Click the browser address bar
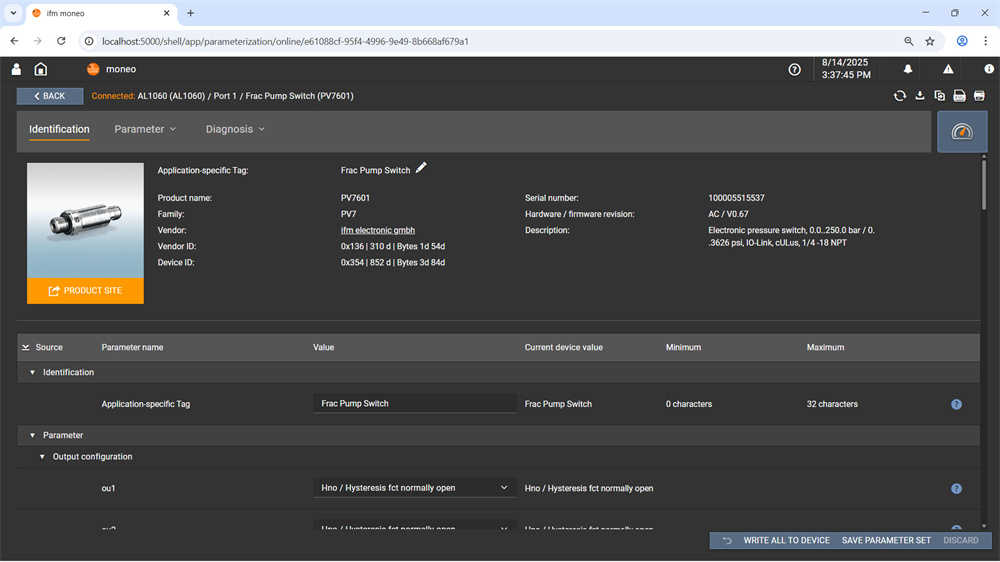1000x562 pixels. [497, 41]
